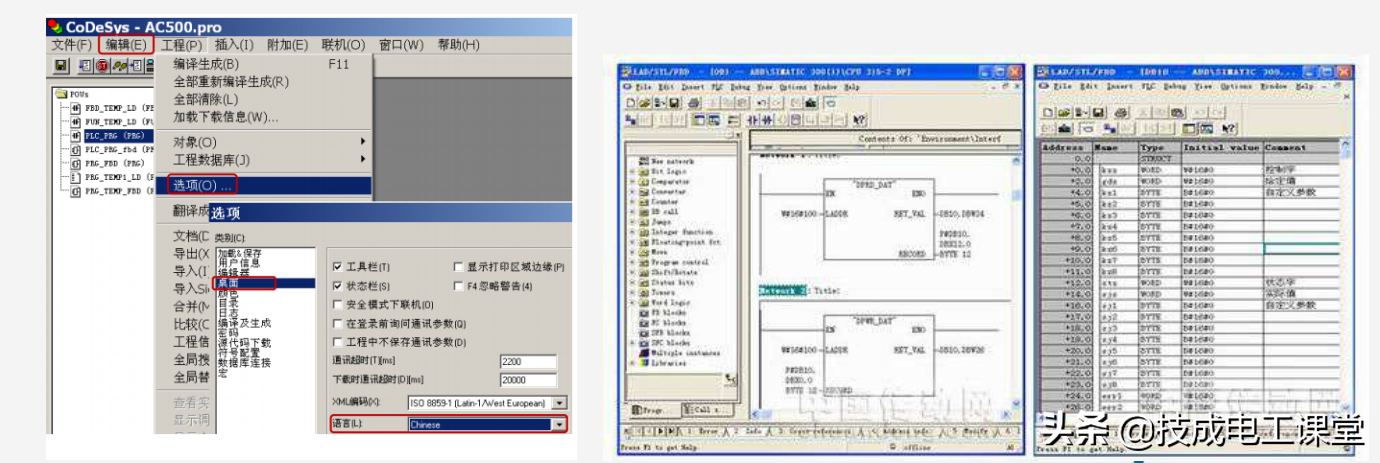
Task: Open the 联机(O) menu
Action: point(343,45)
